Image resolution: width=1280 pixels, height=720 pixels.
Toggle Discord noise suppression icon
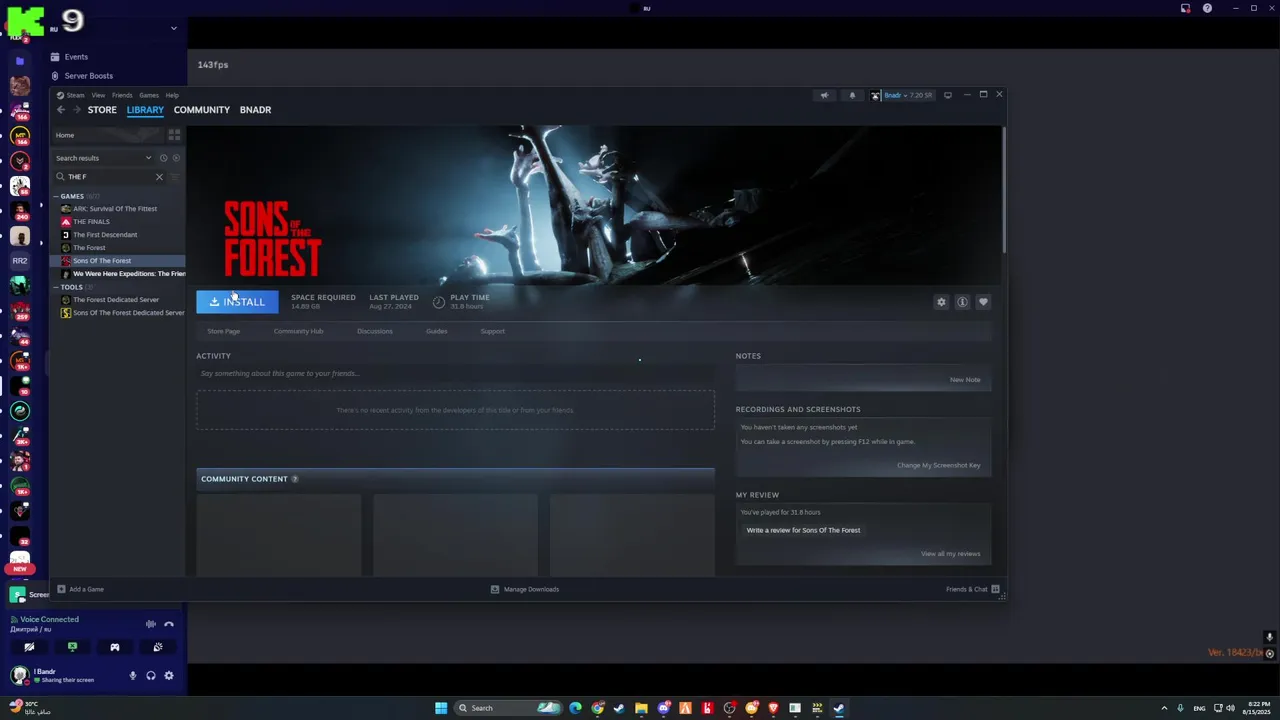[151, 624]
